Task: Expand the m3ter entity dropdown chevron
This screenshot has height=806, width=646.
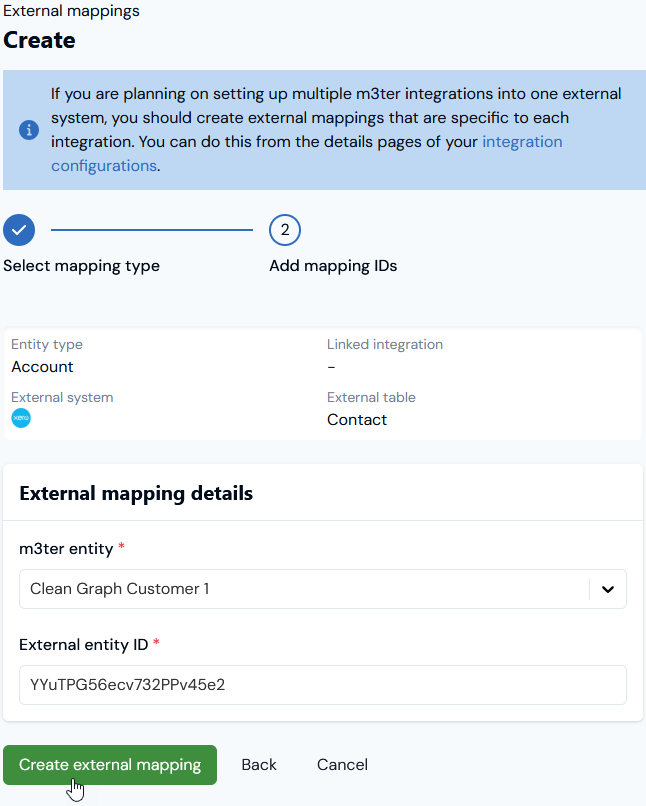Action: pos(608,589)
